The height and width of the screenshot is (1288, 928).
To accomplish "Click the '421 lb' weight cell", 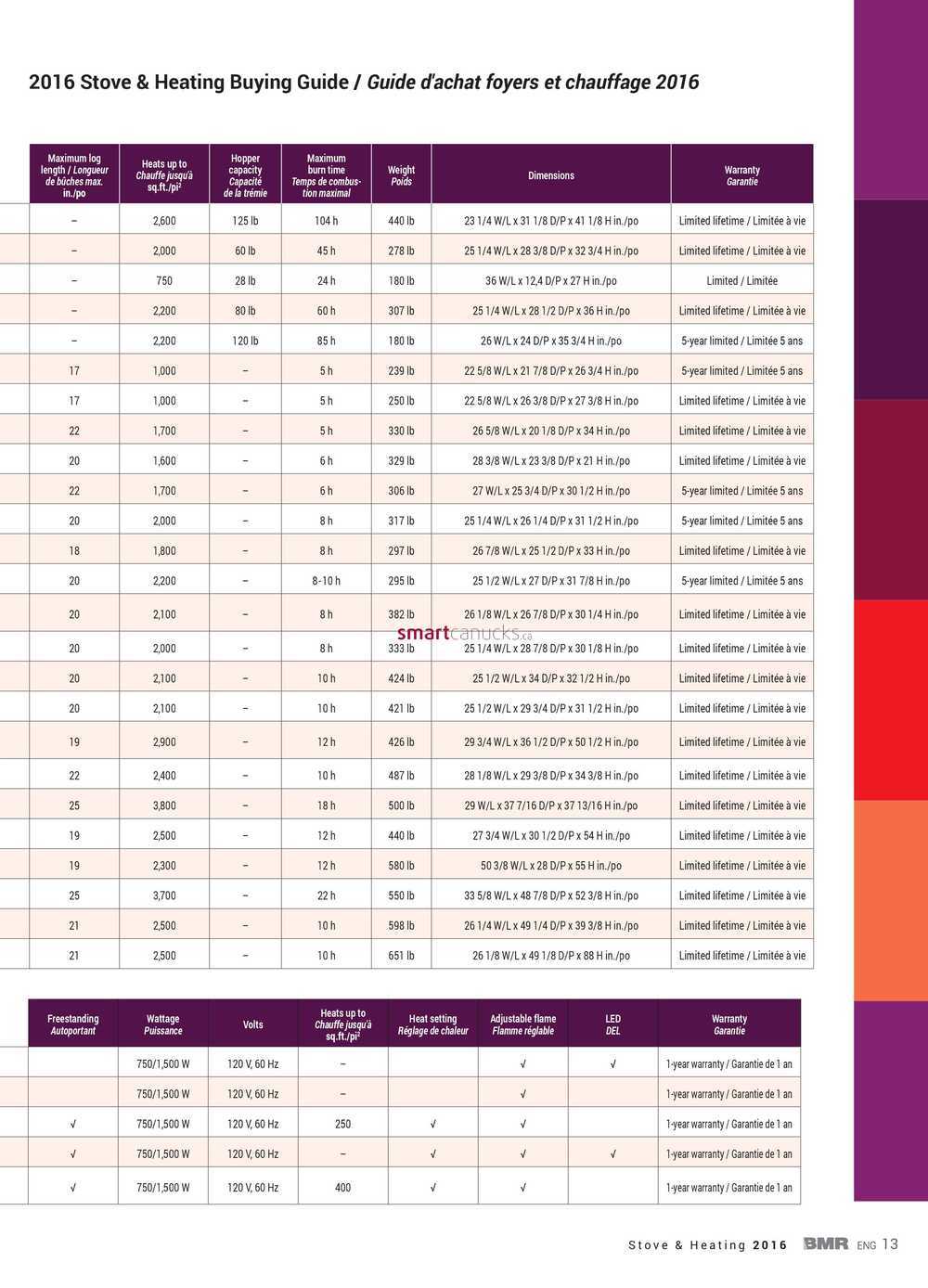I will click(x=401, y=708).
